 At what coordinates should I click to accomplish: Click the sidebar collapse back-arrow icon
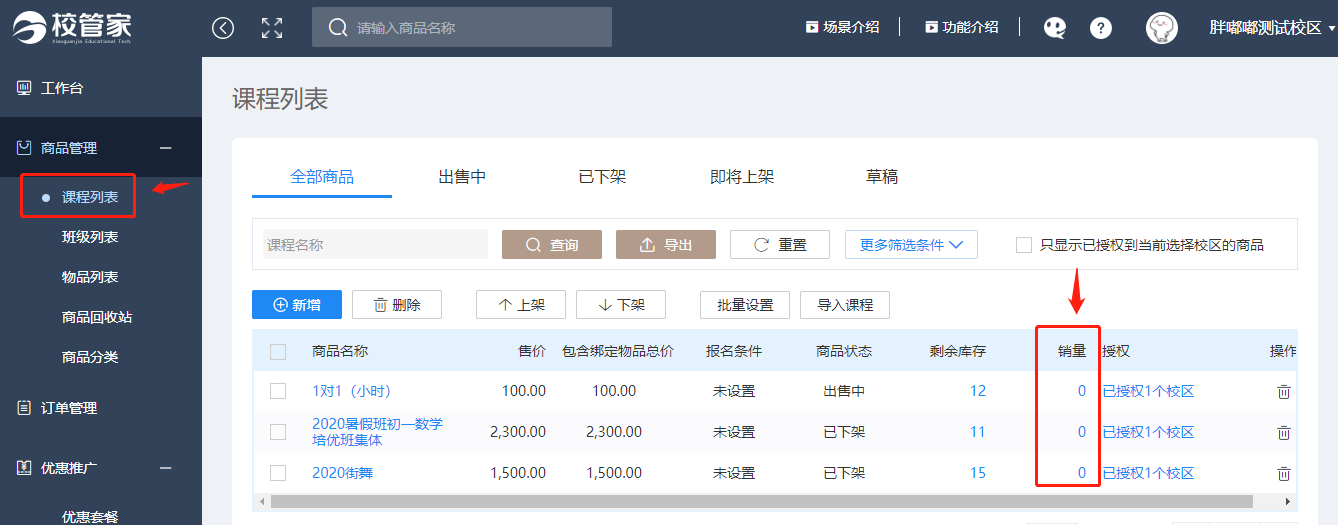[223, 28]
